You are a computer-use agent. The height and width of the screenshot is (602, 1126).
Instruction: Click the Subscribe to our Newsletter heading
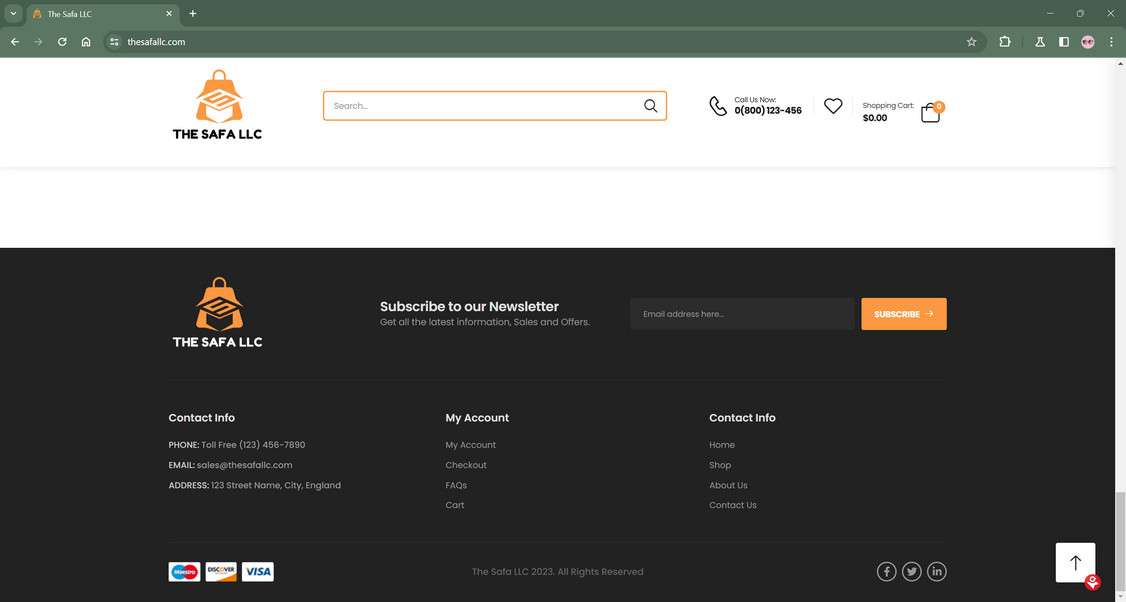pyautogui.click(x=469, y=306)
